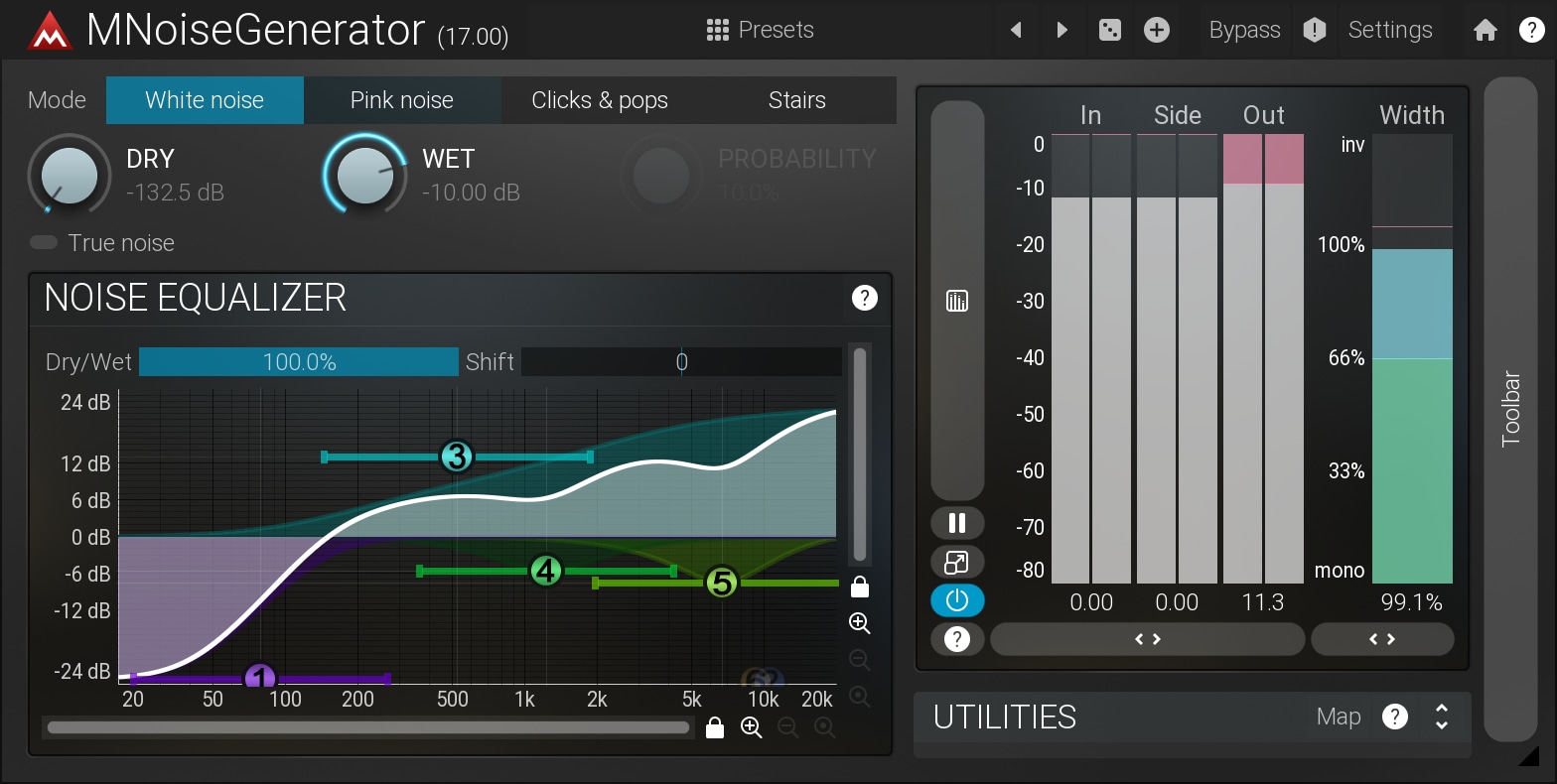1557x784 pixels.
Task: Click the vertical lock icon beside equalizer
Action: pyautogui.click(x=860, y=588)
